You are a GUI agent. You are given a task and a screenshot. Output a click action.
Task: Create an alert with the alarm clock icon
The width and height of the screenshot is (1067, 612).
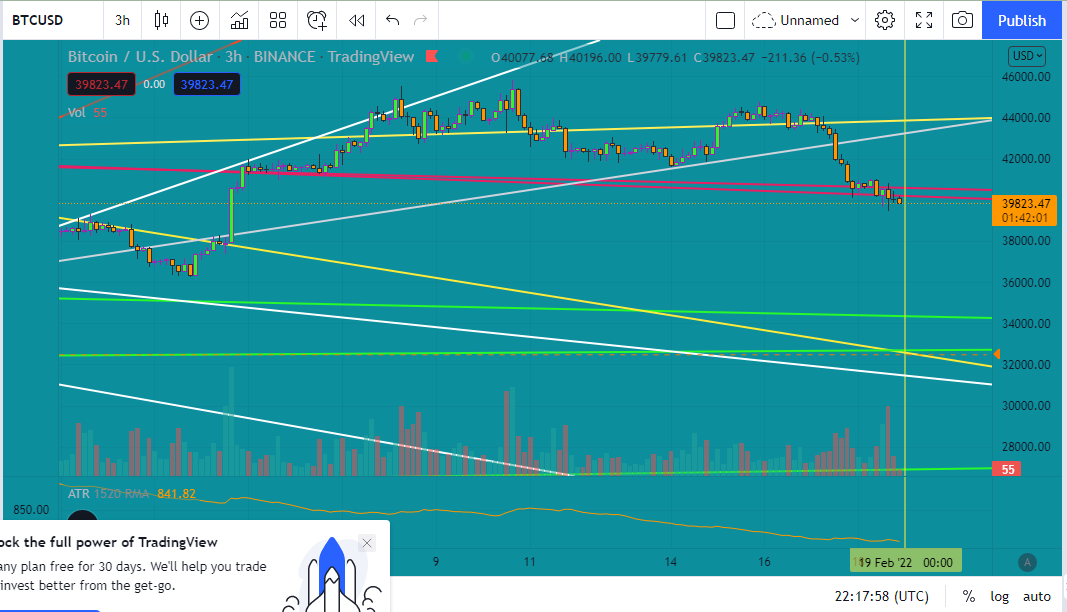pos(317,20)
